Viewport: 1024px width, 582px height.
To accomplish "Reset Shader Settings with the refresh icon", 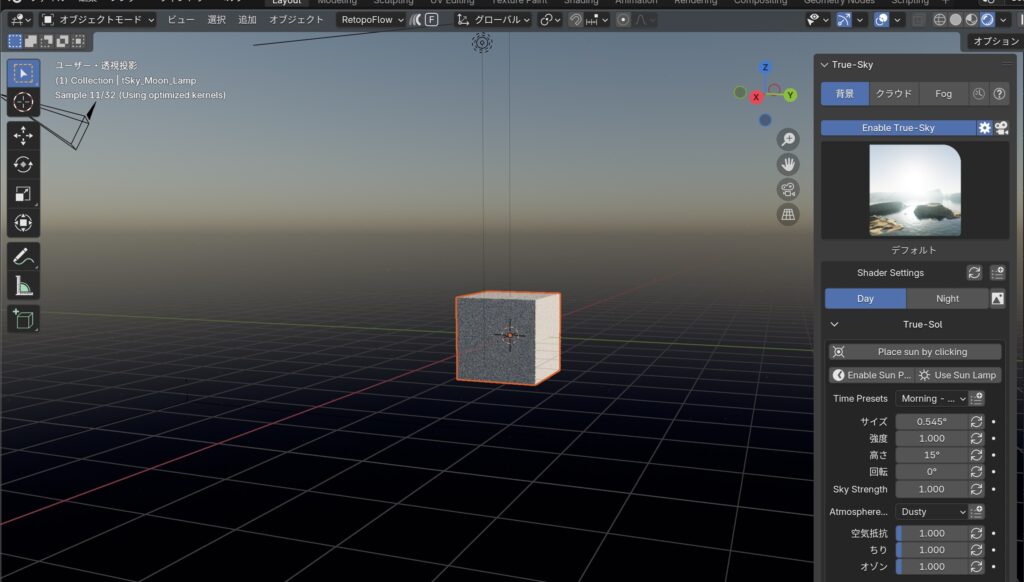I will (x=974, y=272).
